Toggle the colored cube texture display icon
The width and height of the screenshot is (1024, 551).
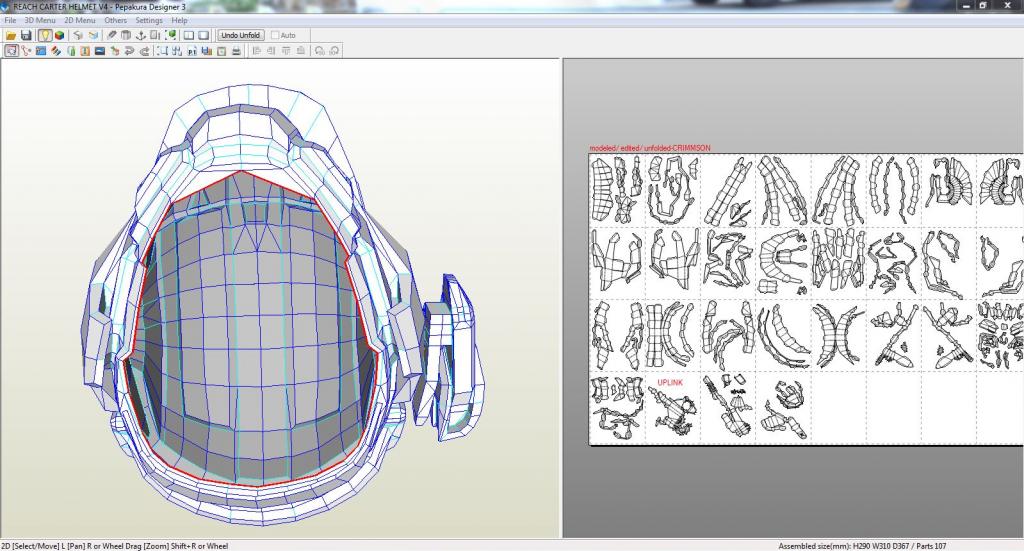point(59,35)
